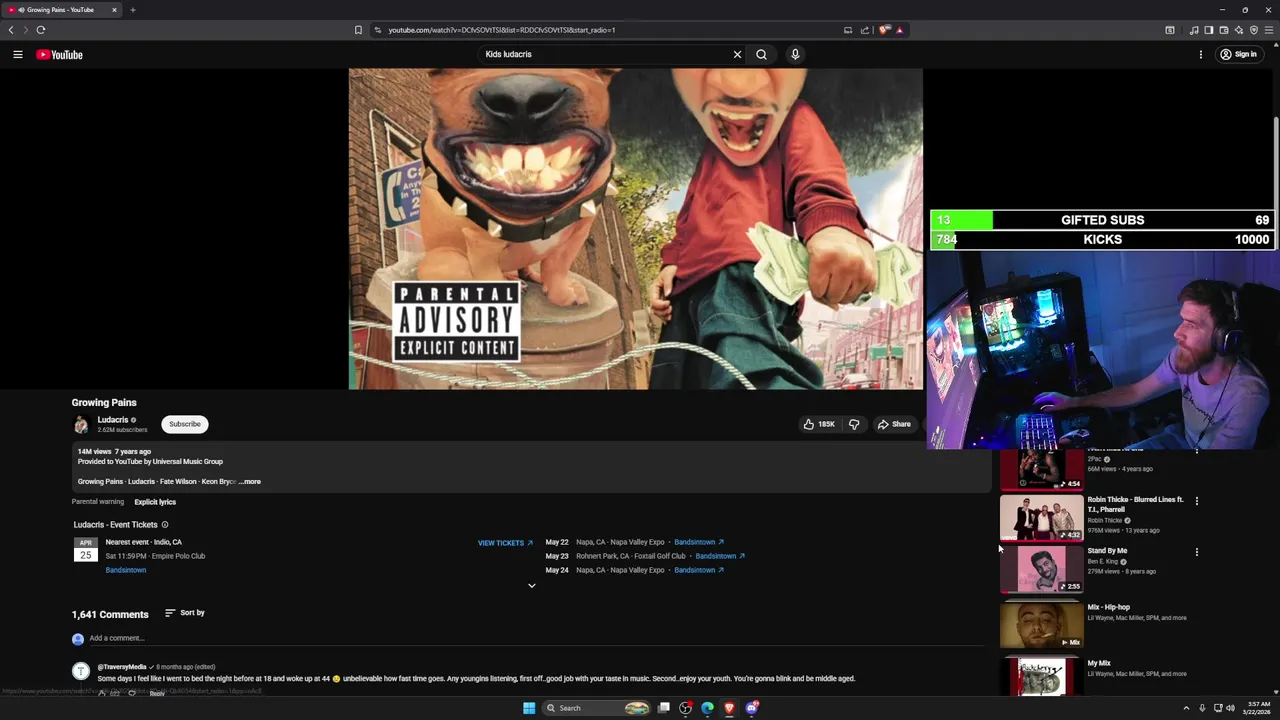Open a new browser tab
This screenshot has height=720, width=1280.
(x=133, y=10)
